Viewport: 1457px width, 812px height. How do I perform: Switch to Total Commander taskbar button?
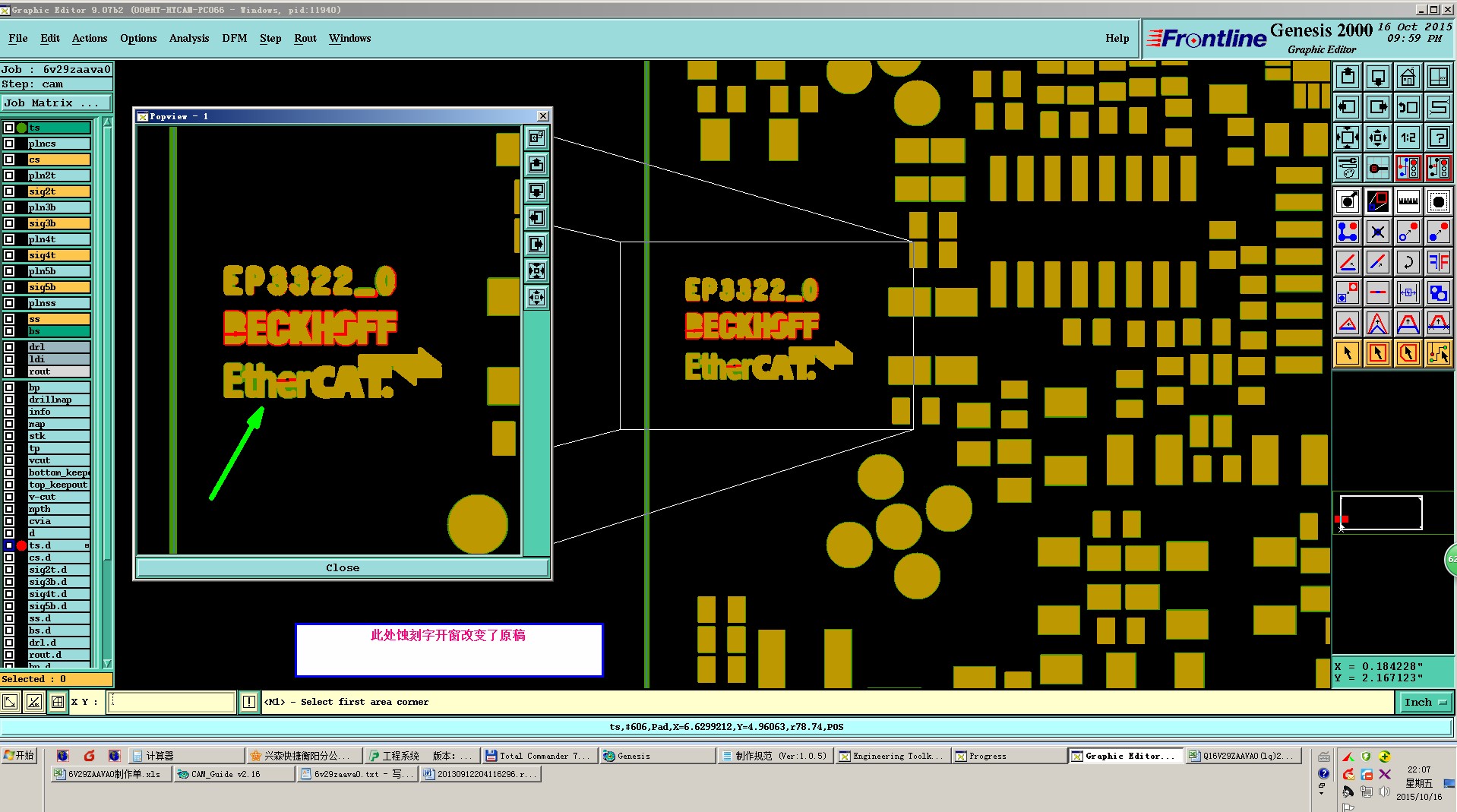(x=538, y=756)
